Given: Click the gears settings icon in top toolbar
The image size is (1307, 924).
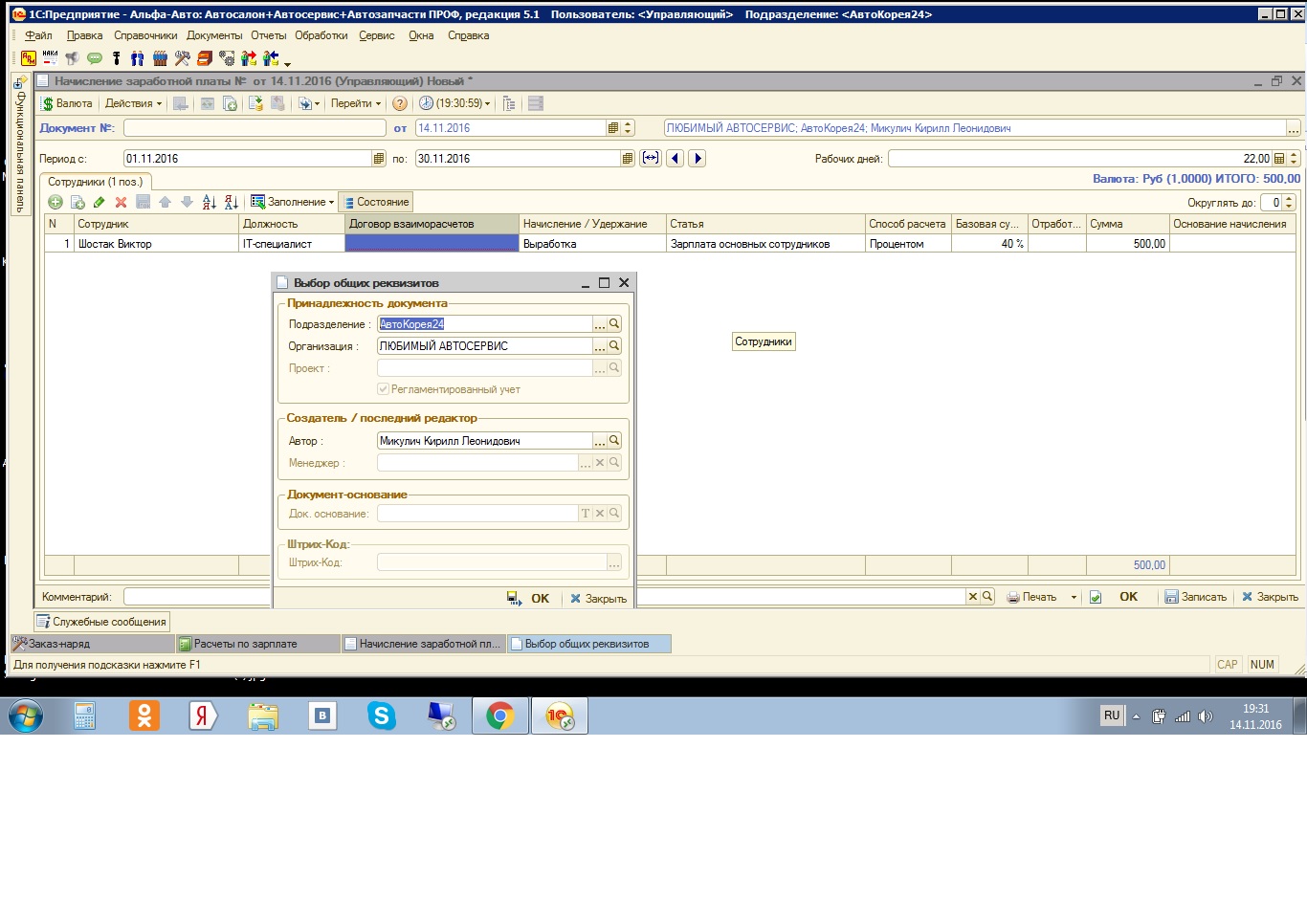Looking at the screenshot, I should [226, 58].
